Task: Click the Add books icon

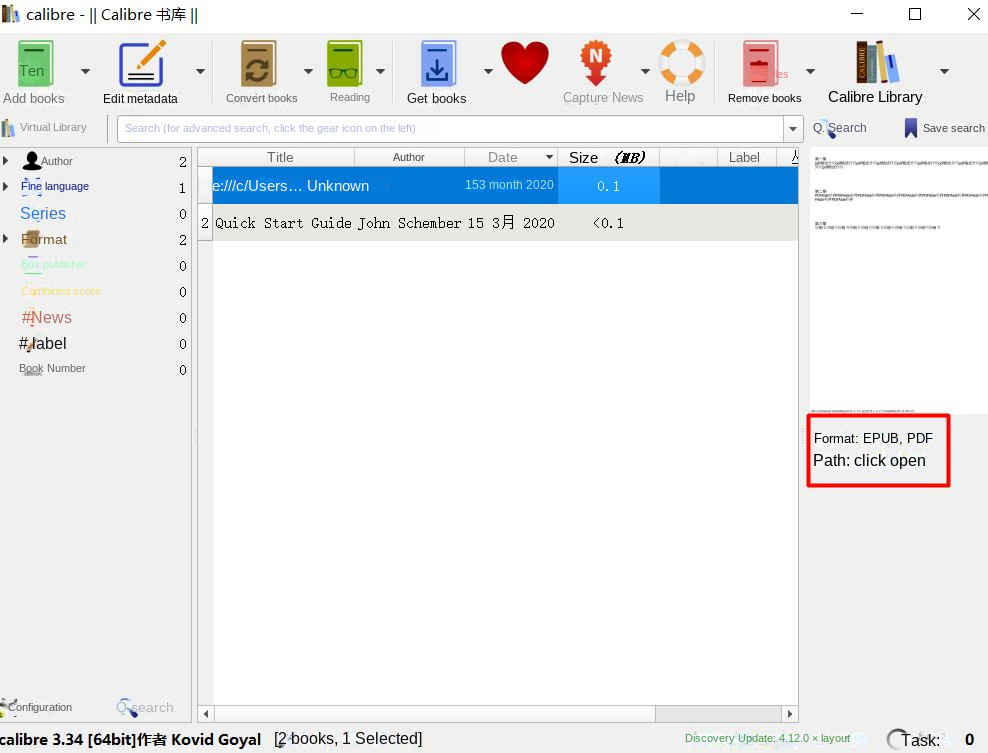Action: point(33,62)
